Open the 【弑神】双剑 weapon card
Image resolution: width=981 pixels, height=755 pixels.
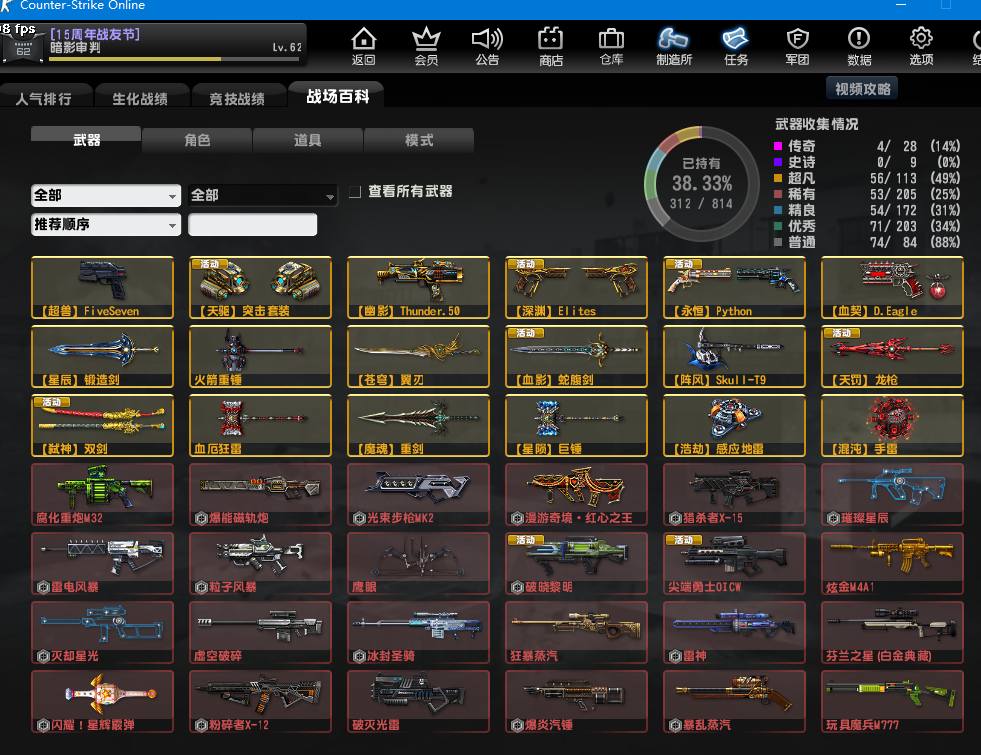coord(103,425)
